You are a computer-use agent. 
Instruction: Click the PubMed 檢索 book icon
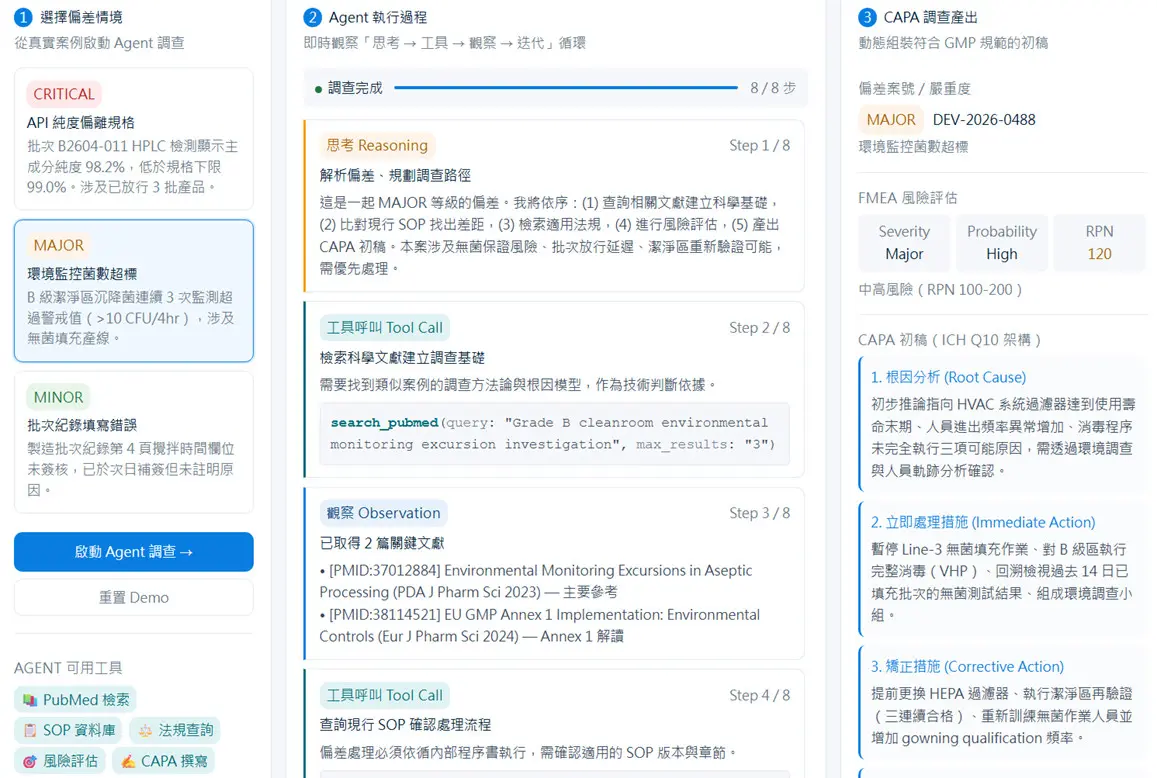[30, 700]
